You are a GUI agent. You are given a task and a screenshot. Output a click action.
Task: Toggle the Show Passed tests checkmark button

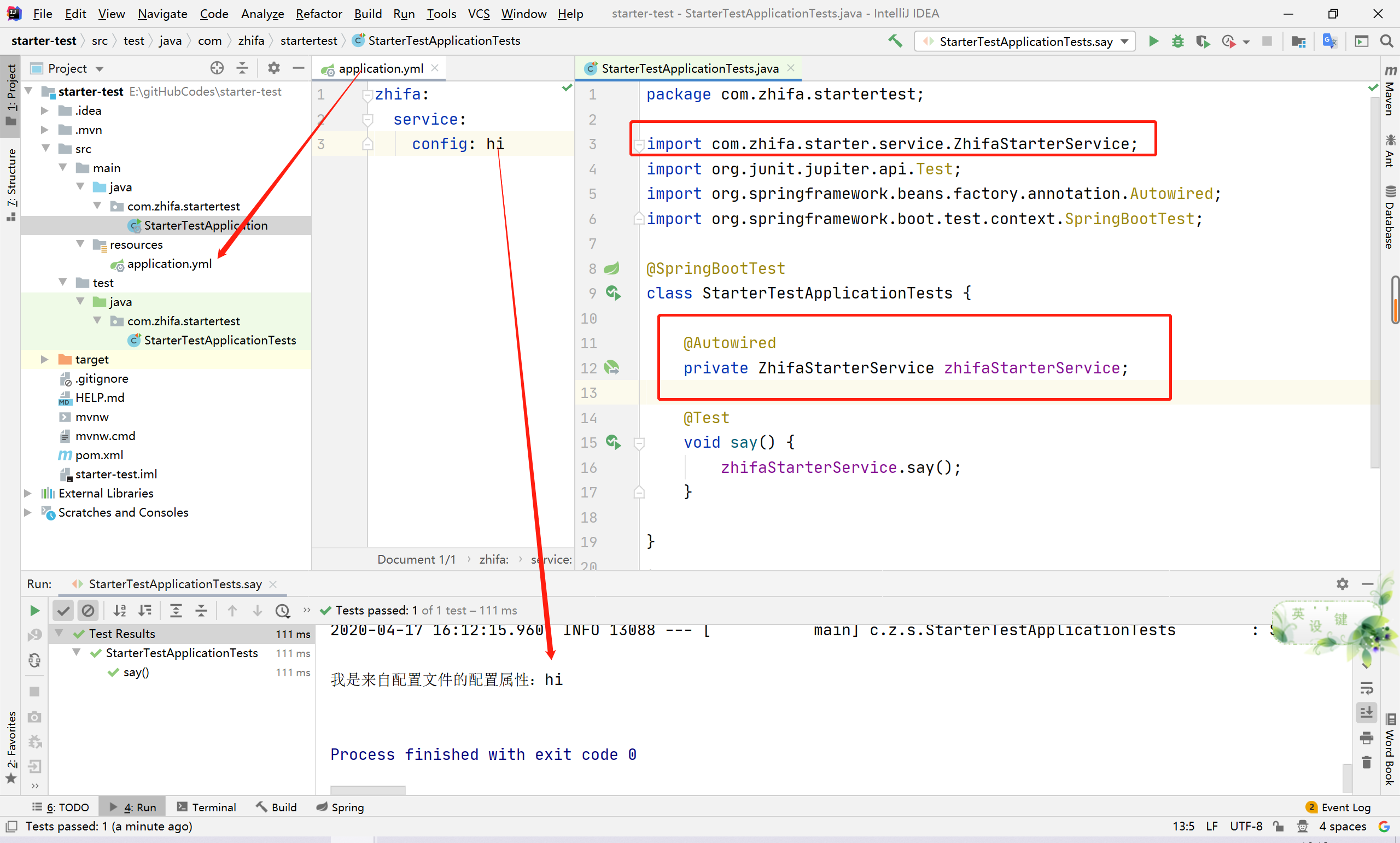point(63,610)
